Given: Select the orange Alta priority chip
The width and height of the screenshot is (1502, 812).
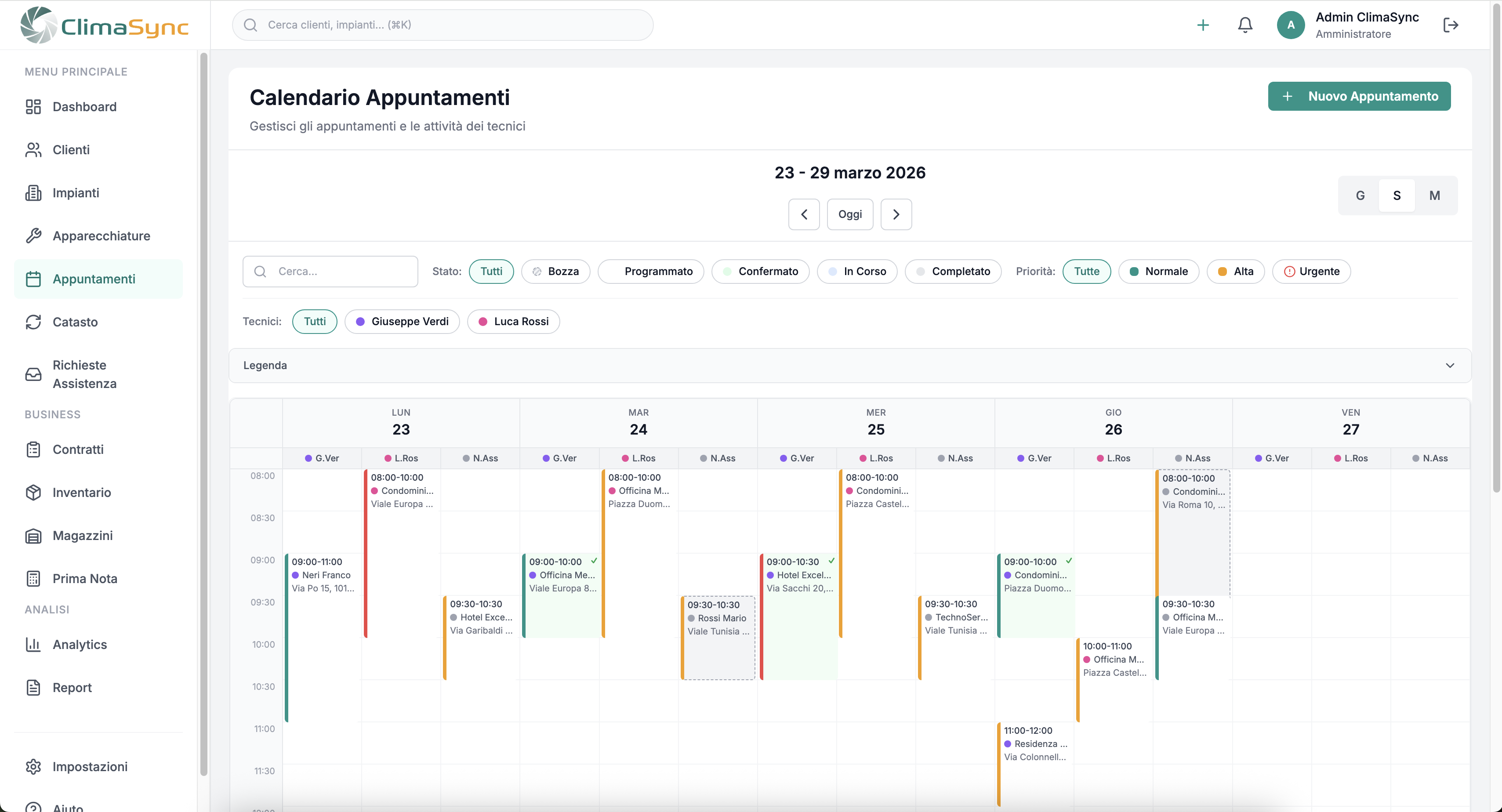Looking at the screenshot, I should coord(1236,271).
